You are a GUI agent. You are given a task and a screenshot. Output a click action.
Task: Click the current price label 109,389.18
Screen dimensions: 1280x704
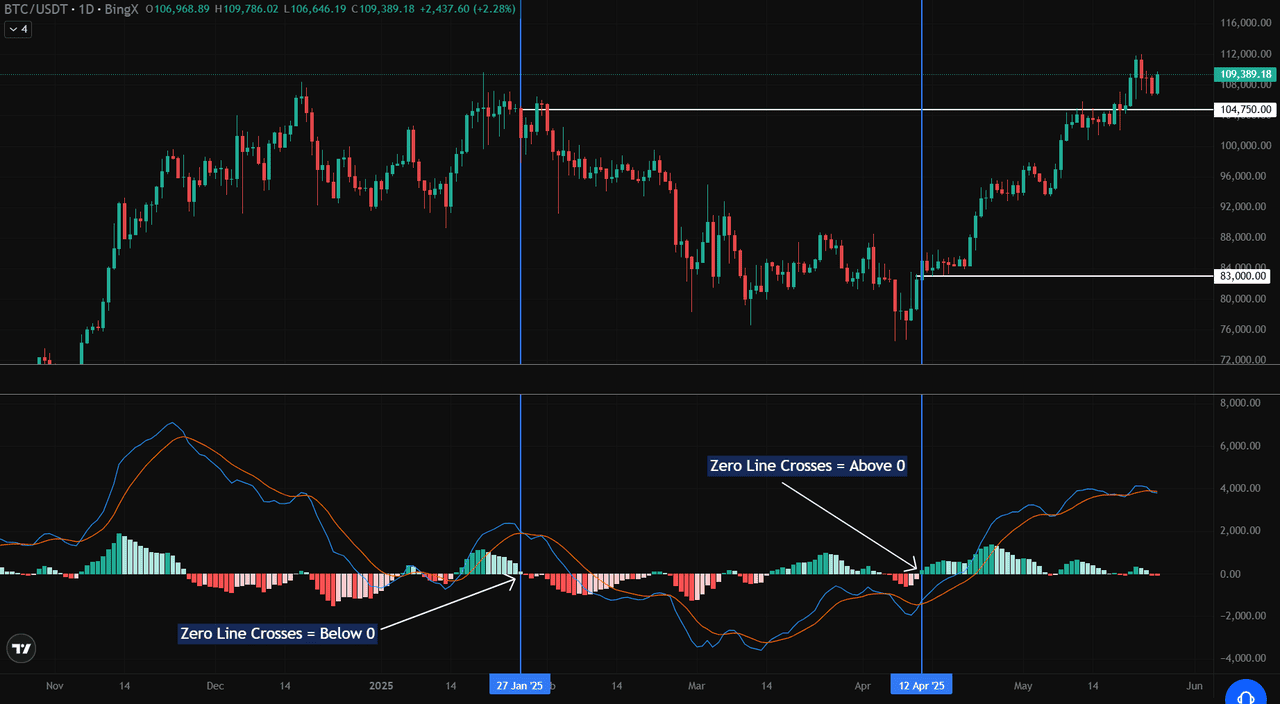click(x=1245, y=74)
